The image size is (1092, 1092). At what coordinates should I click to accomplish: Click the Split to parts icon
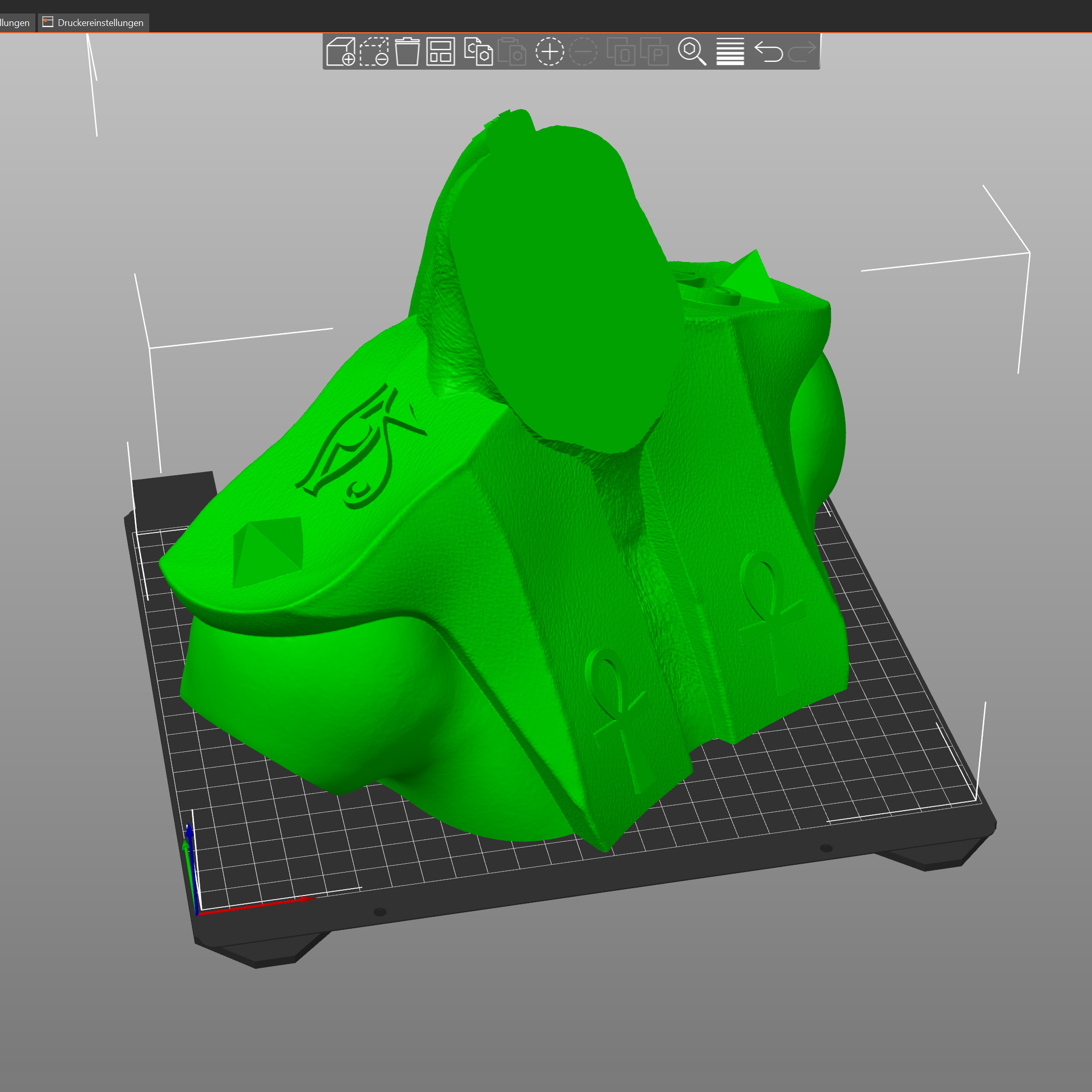point(655,51)
